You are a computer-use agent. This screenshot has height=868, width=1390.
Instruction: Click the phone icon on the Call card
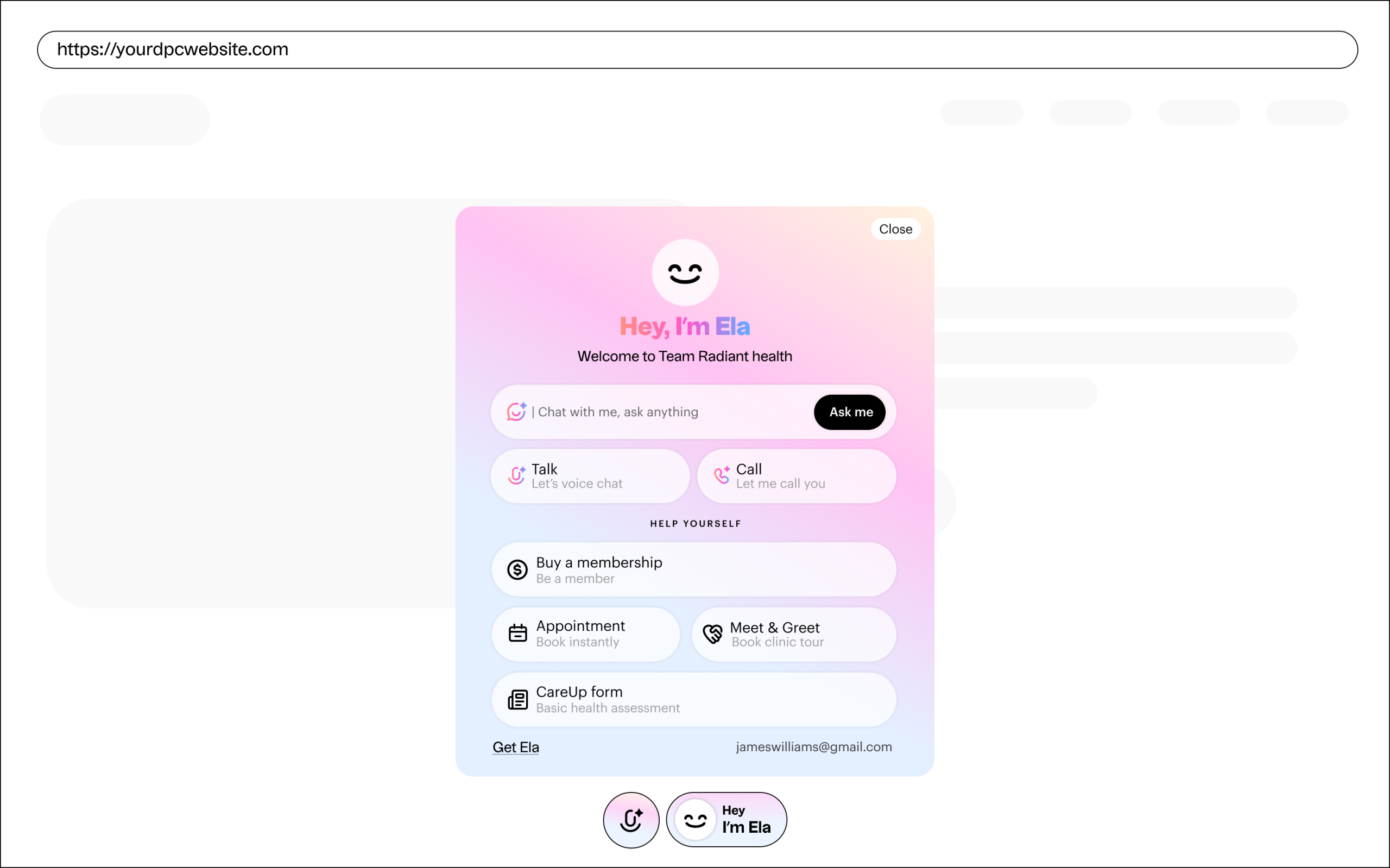(722, 475)
